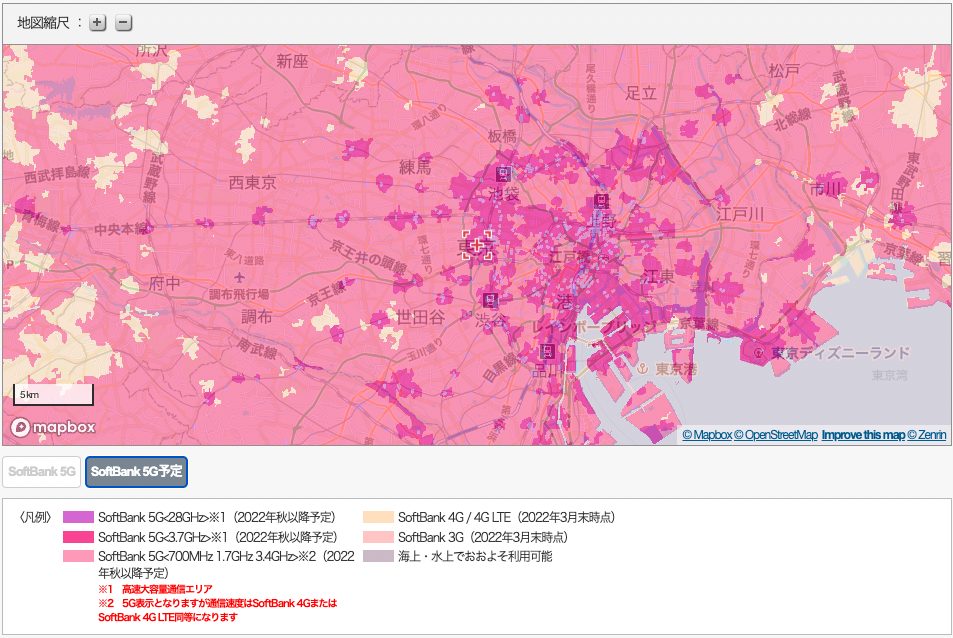The image size is (953, 638).
Task: Zoom out the map with minus button
Action: pyautogui.click(x=124, y=23)
